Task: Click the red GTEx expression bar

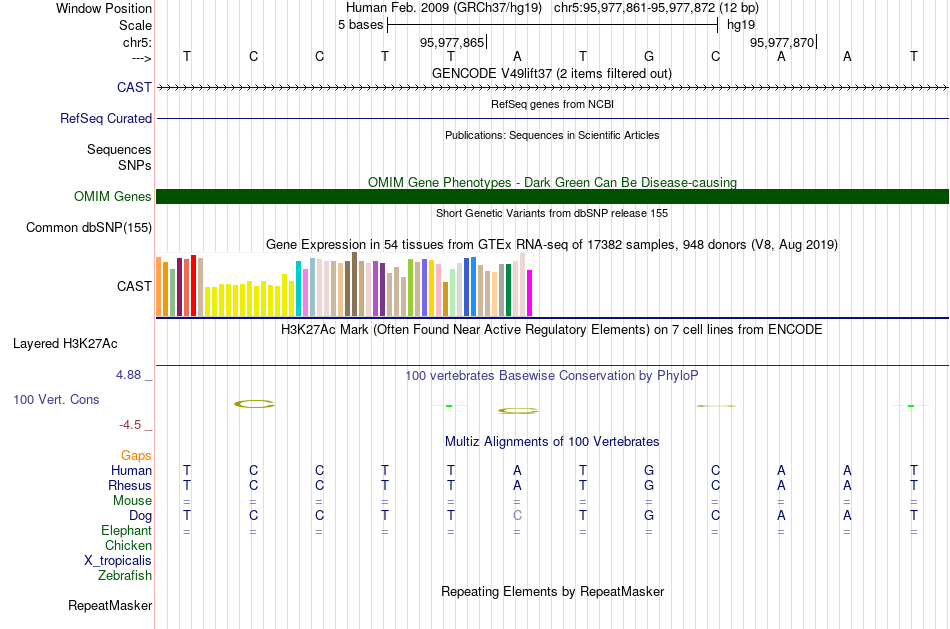Action: click(x=193, y=285)
